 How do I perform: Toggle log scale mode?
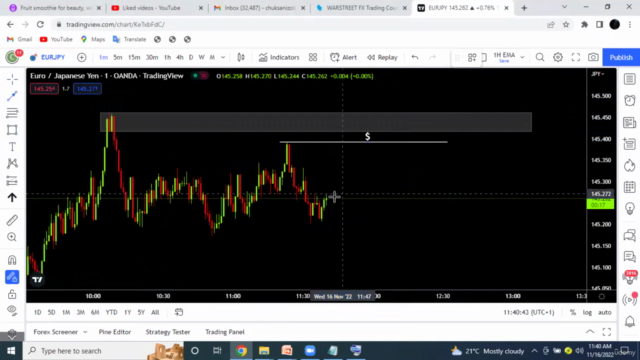(587, 312)
